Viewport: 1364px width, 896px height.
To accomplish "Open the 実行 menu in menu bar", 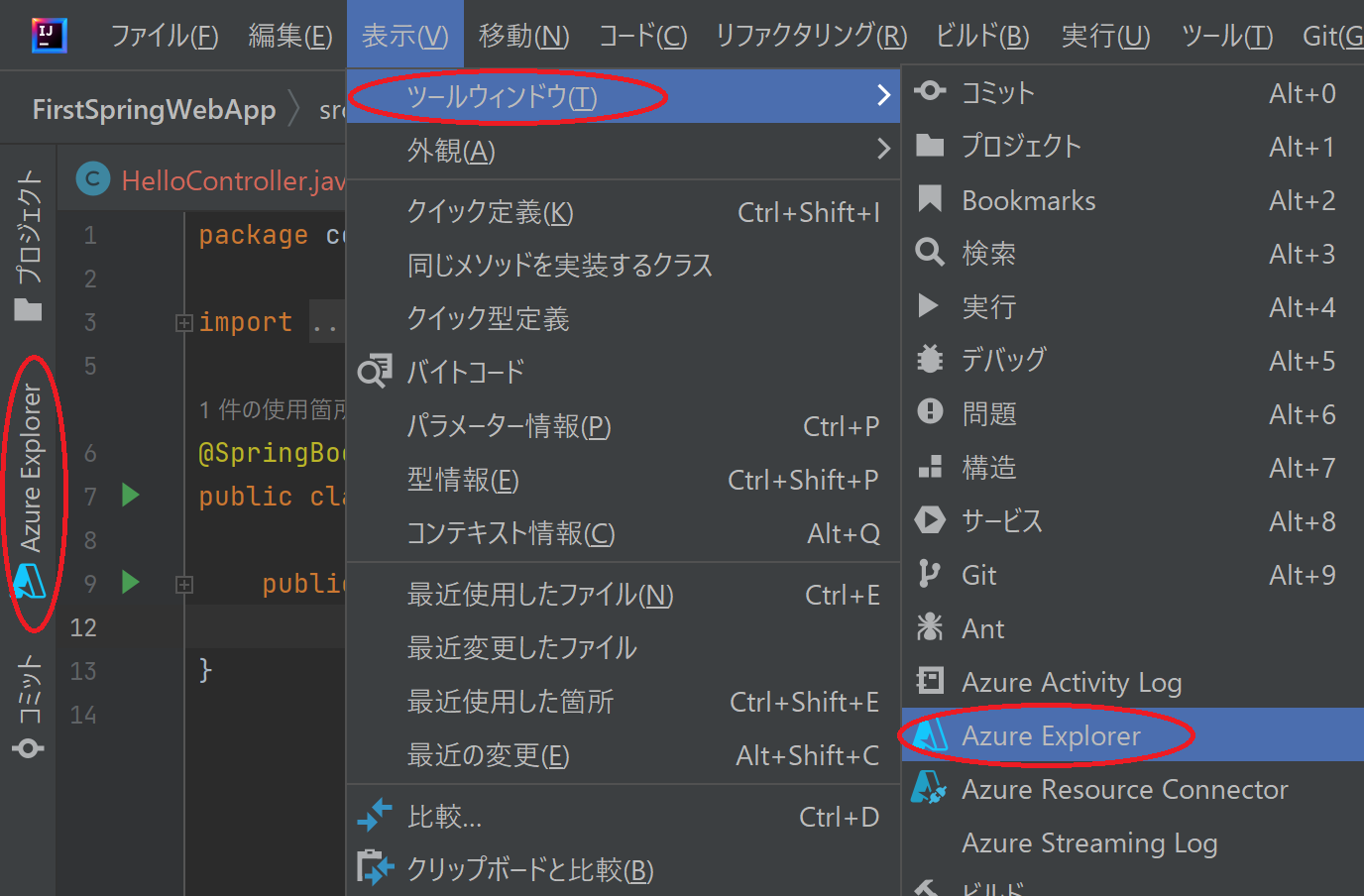I will (1105, 37).
